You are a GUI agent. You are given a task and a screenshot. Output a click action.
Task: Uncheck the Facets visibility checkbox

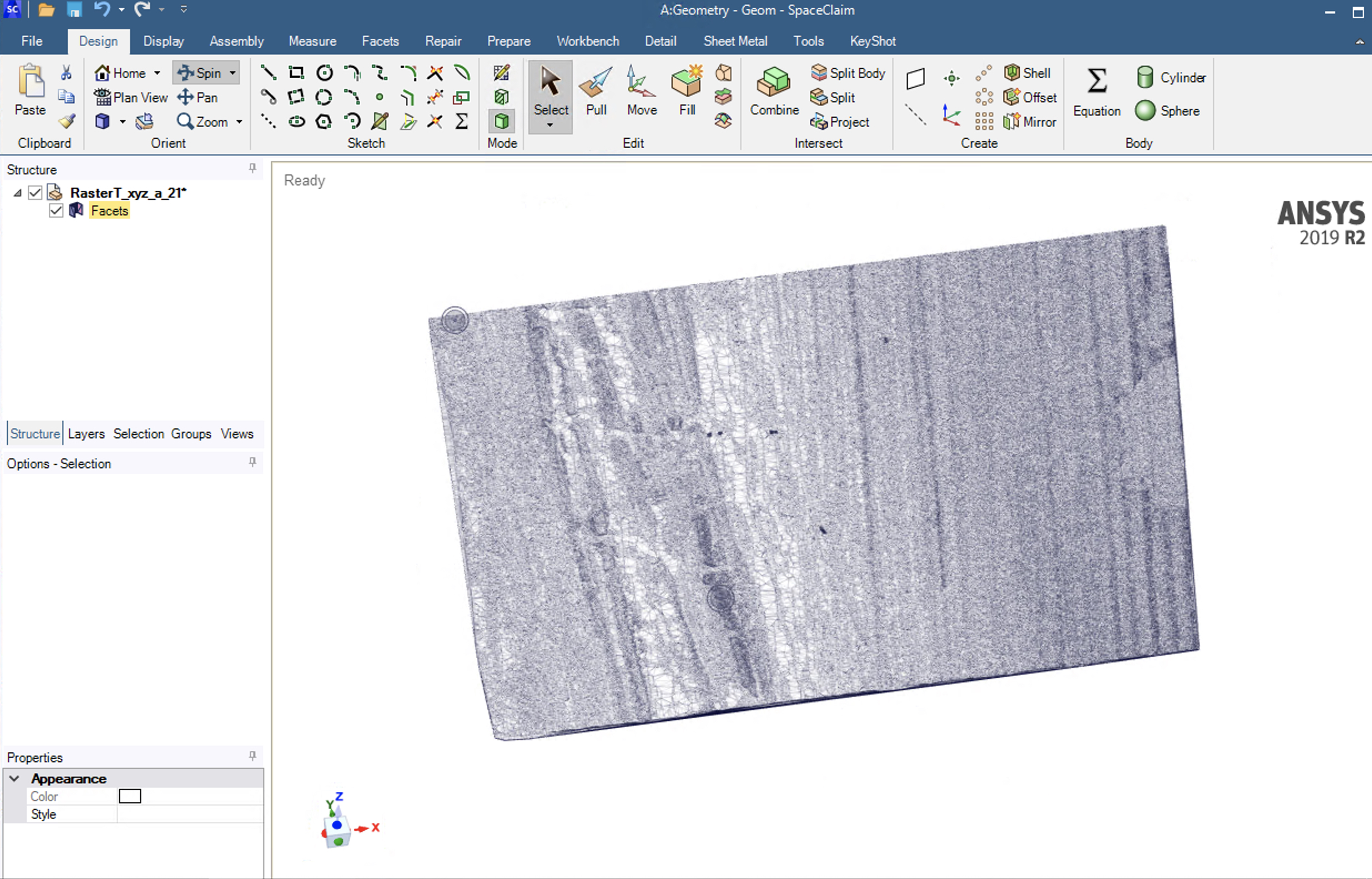click(56, 211)
